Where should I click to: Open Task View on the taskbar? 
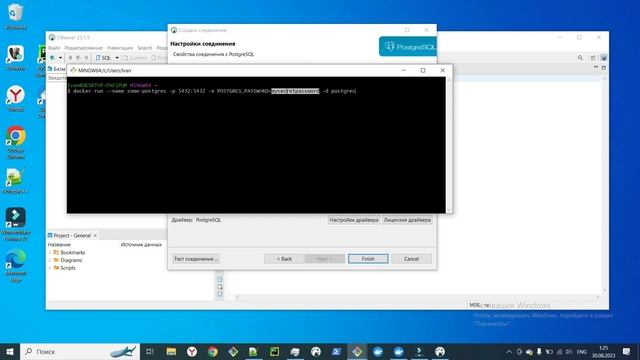click(150, 351)
